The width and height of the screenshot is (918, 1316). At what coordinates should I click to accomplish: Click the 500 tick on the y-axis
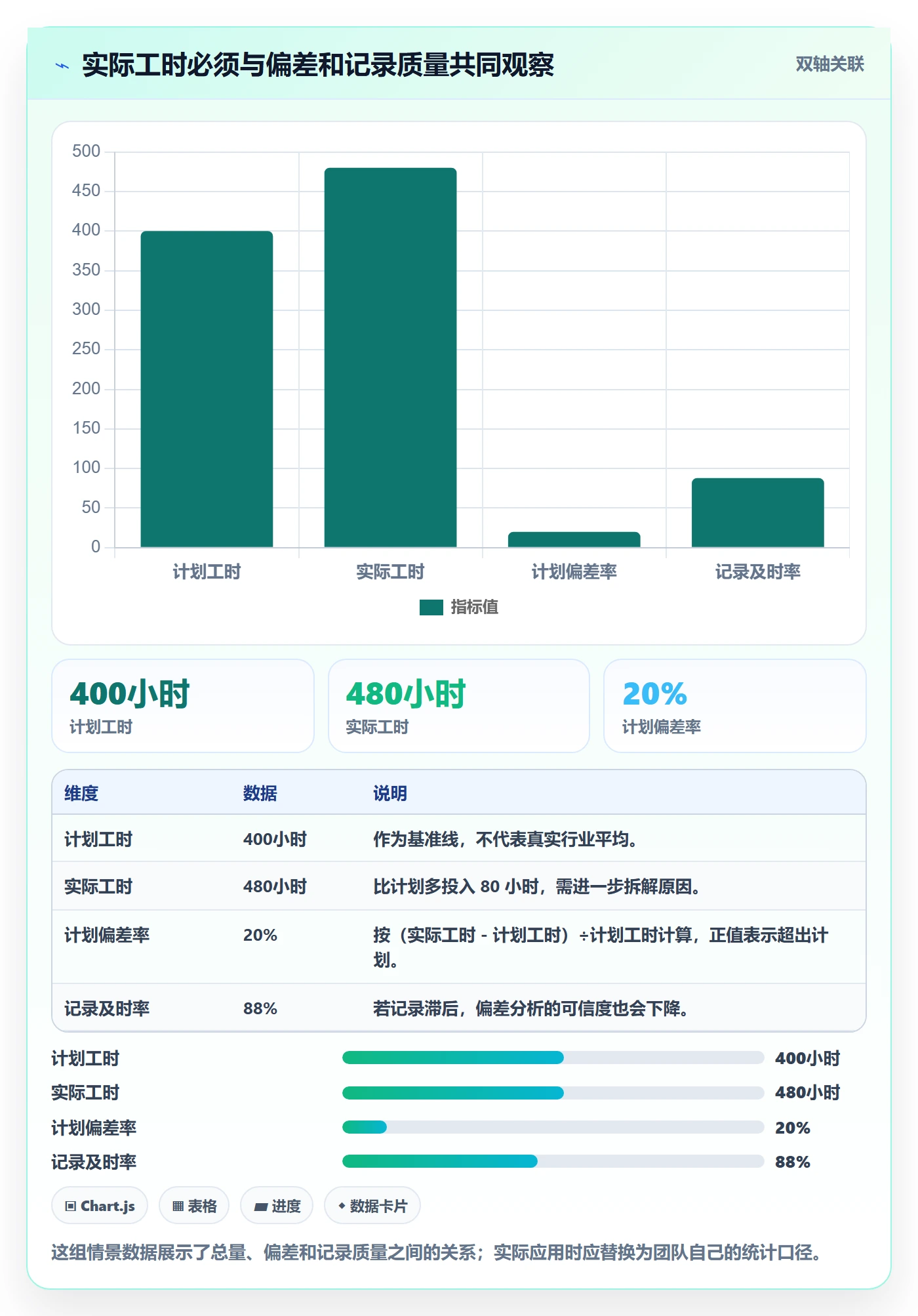(86, 152)
